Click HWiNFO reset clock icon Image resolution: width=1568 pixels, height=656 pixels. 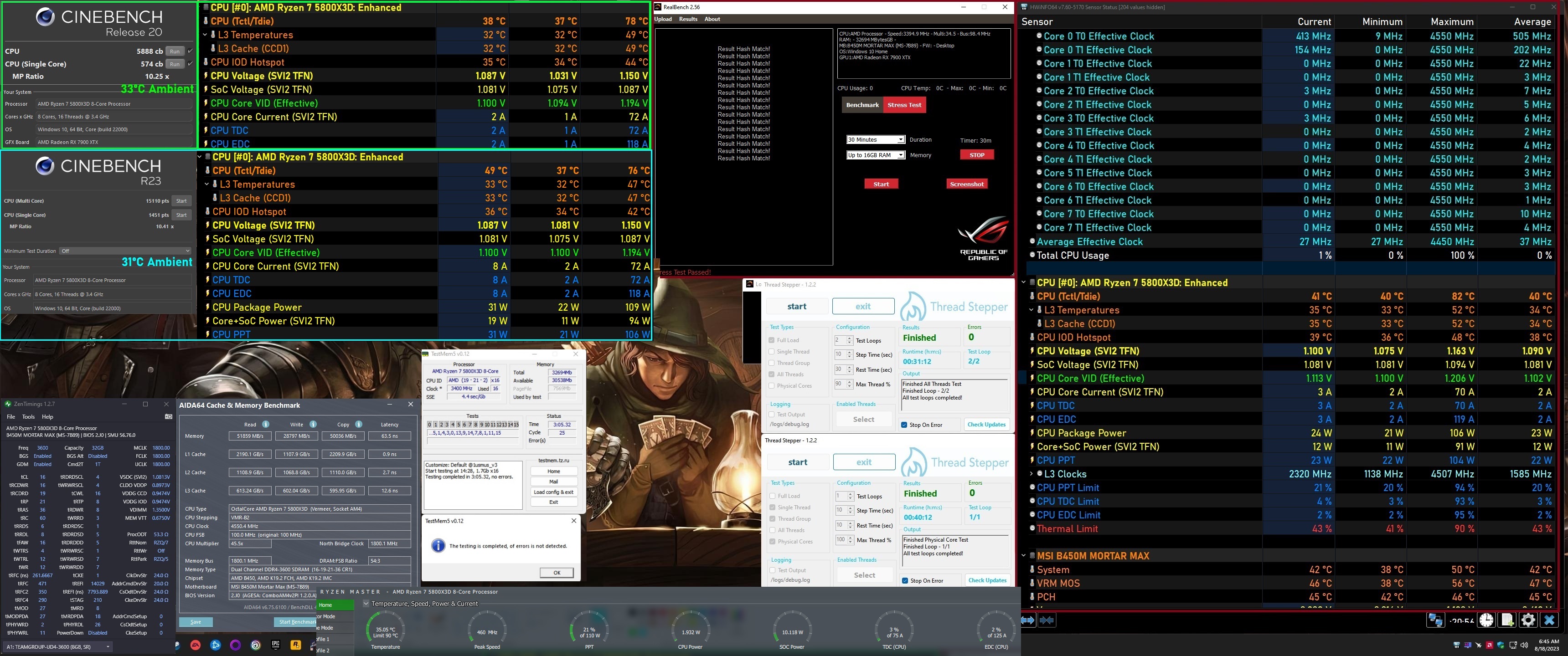click(1486, 620)
